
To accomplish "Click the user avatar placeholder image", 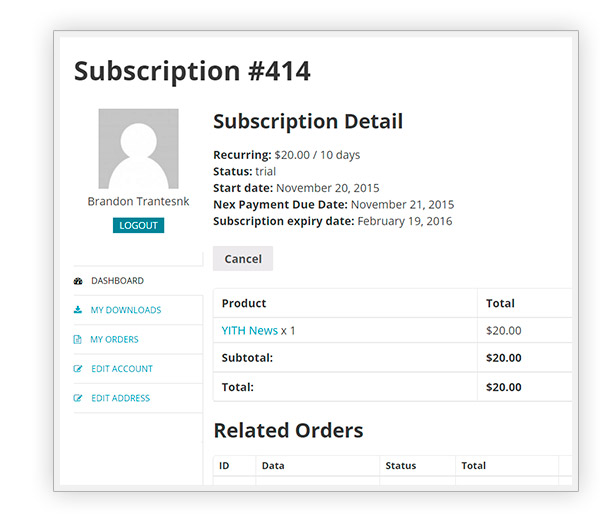I will [x=139, y=148].
